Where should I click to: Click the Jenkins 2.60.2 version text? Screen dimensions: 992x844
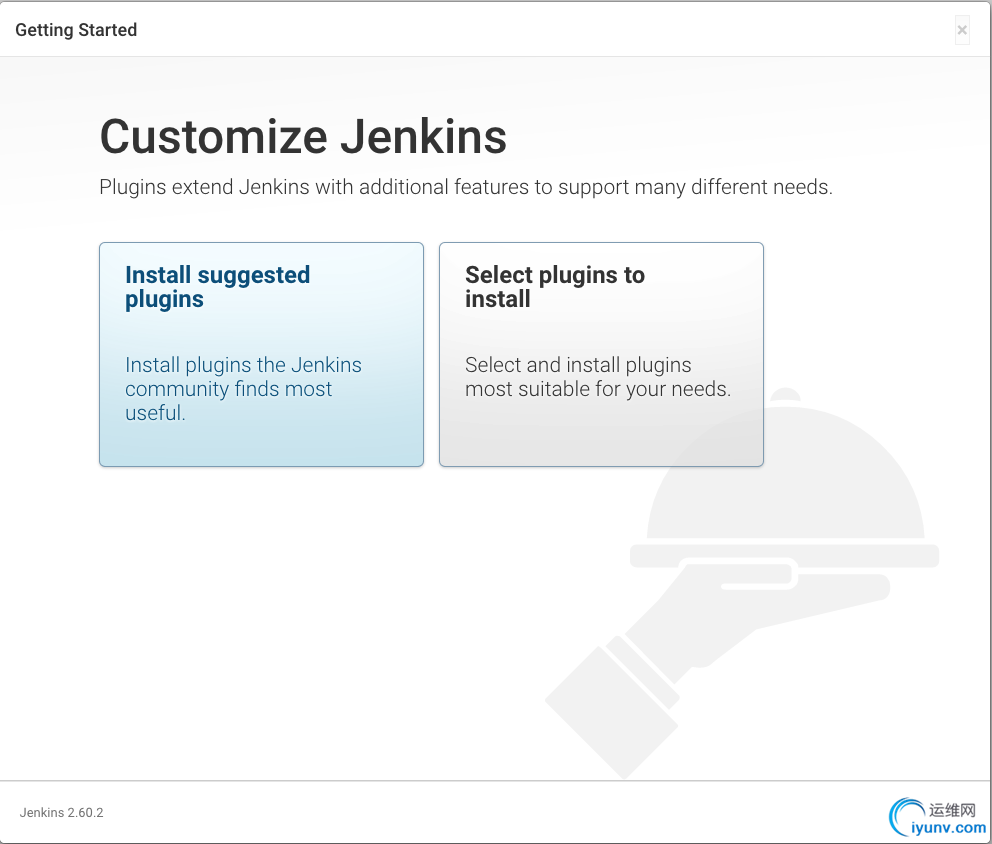click(x=61, y=812)
